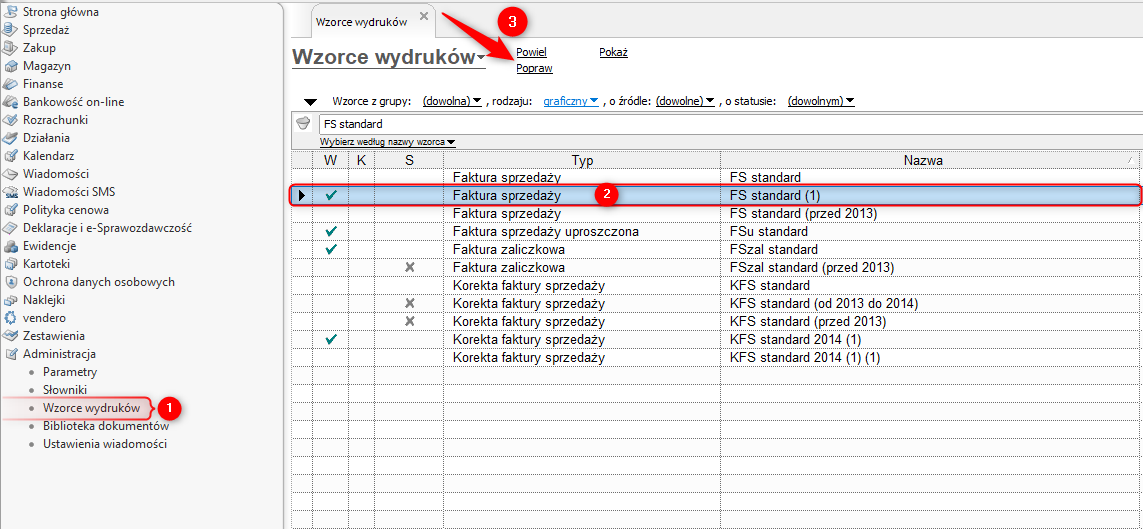Toggle W checkmark for FS standard (1)
The height and width of the screenshot is (529, 1143).
(x=332, y=195)
